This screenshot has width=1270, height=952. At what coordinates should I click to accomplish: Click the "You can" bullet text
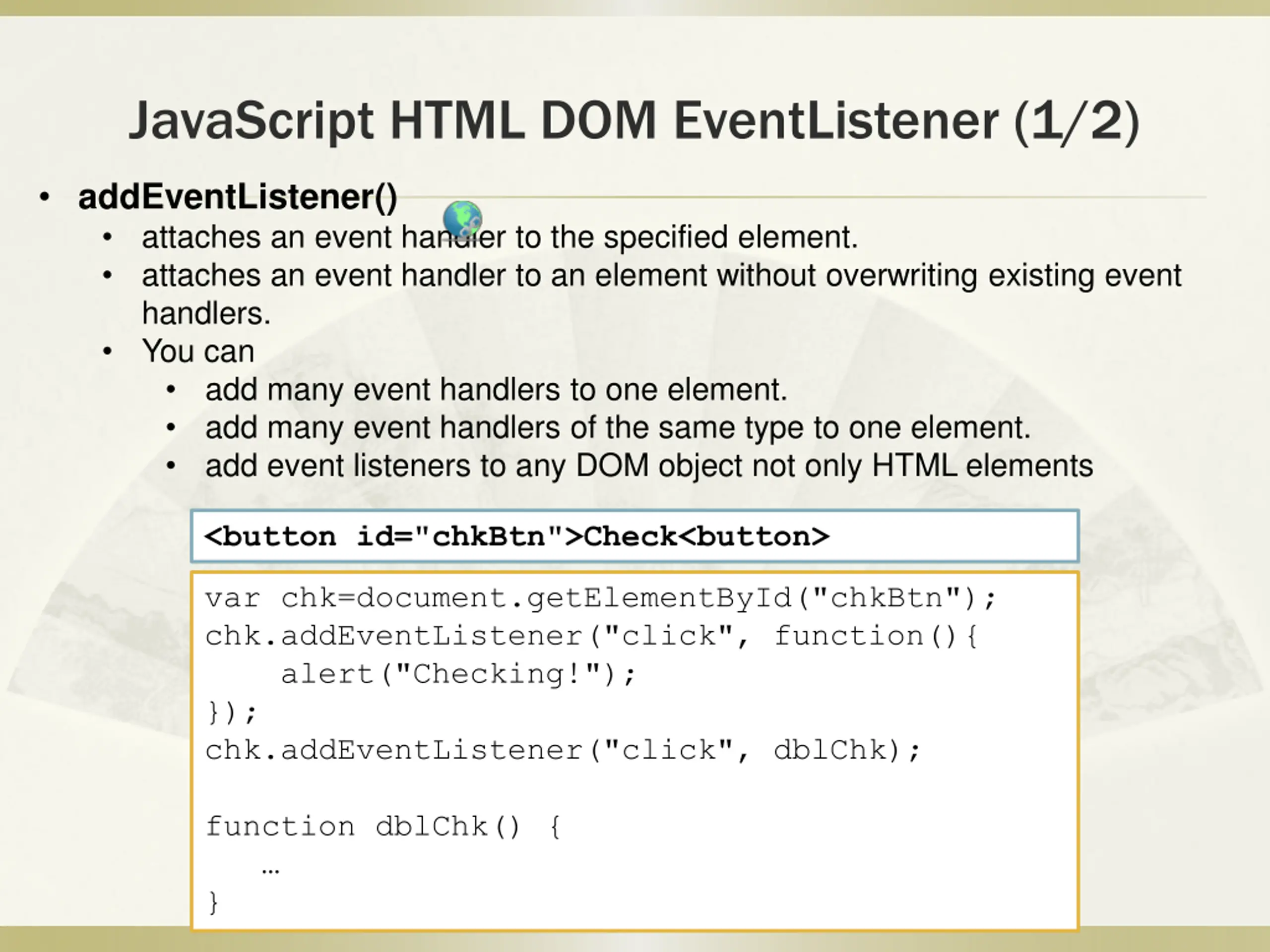[x=198, y=351]
